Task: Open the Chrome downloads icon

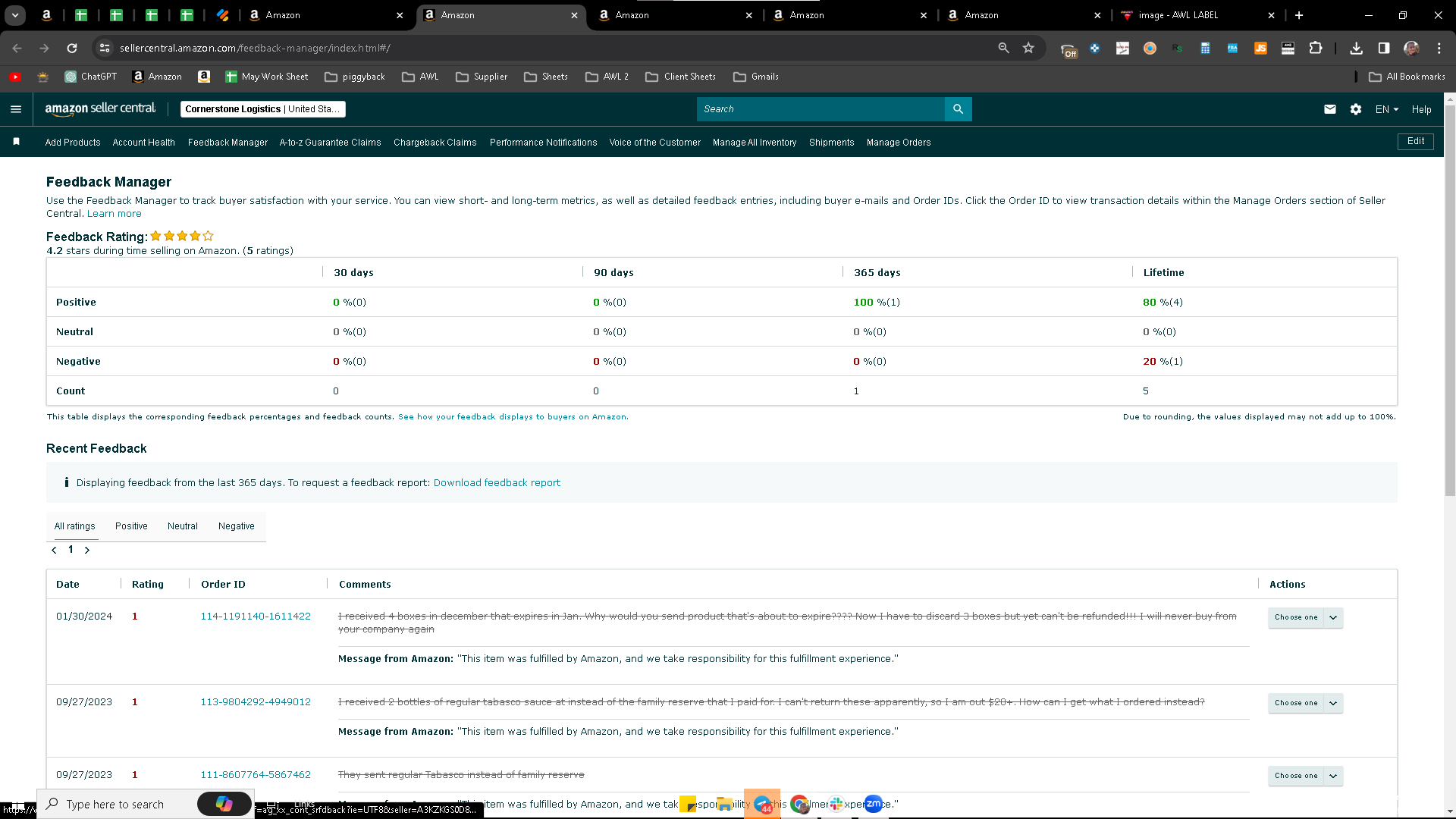Action: pyautogui.click(x=1356, y=48)
